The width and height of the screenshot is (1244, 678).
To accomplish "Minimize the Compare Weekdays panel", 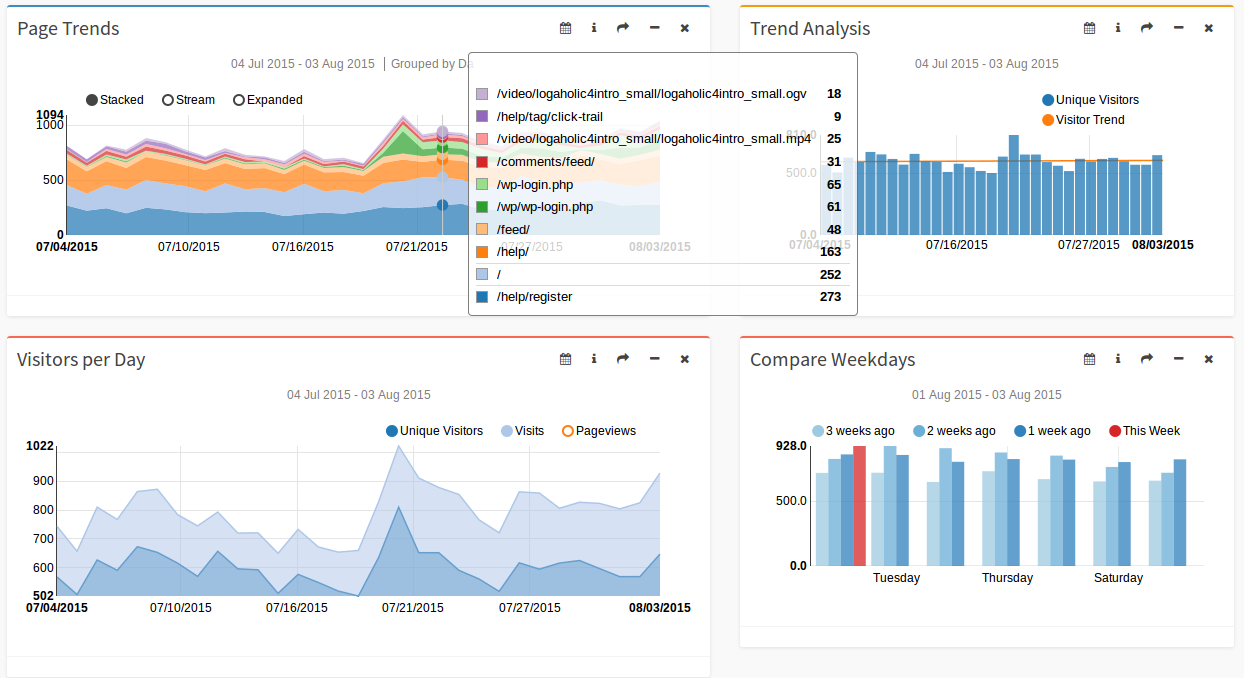I will click(1178, 359).
